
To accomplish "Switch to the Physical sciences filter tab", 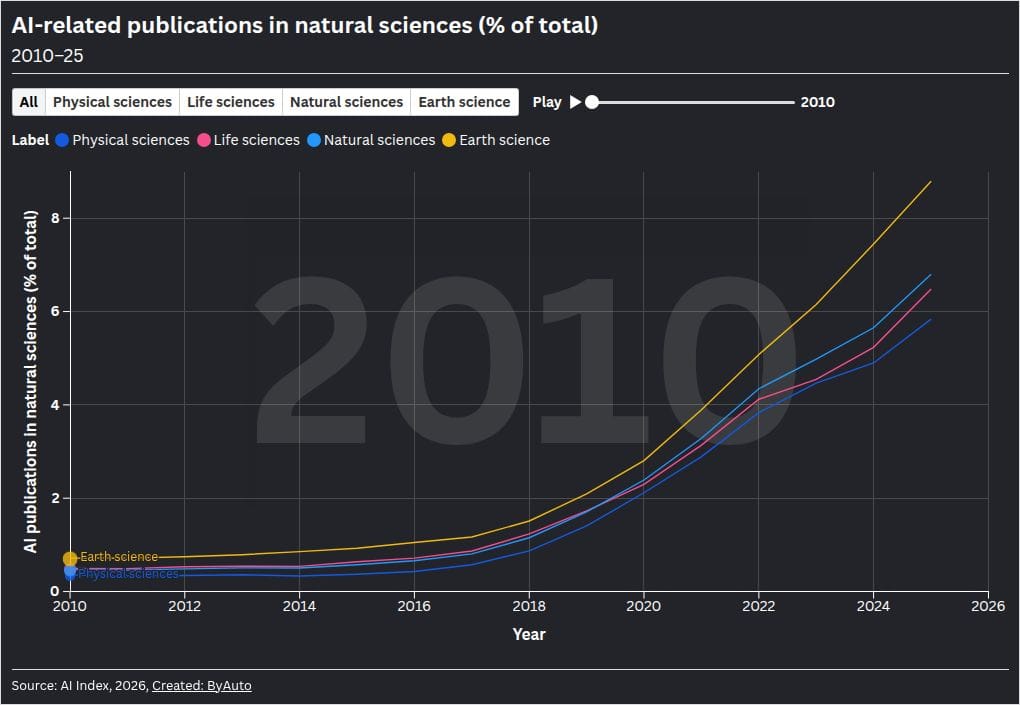I will tap(113, 102).
